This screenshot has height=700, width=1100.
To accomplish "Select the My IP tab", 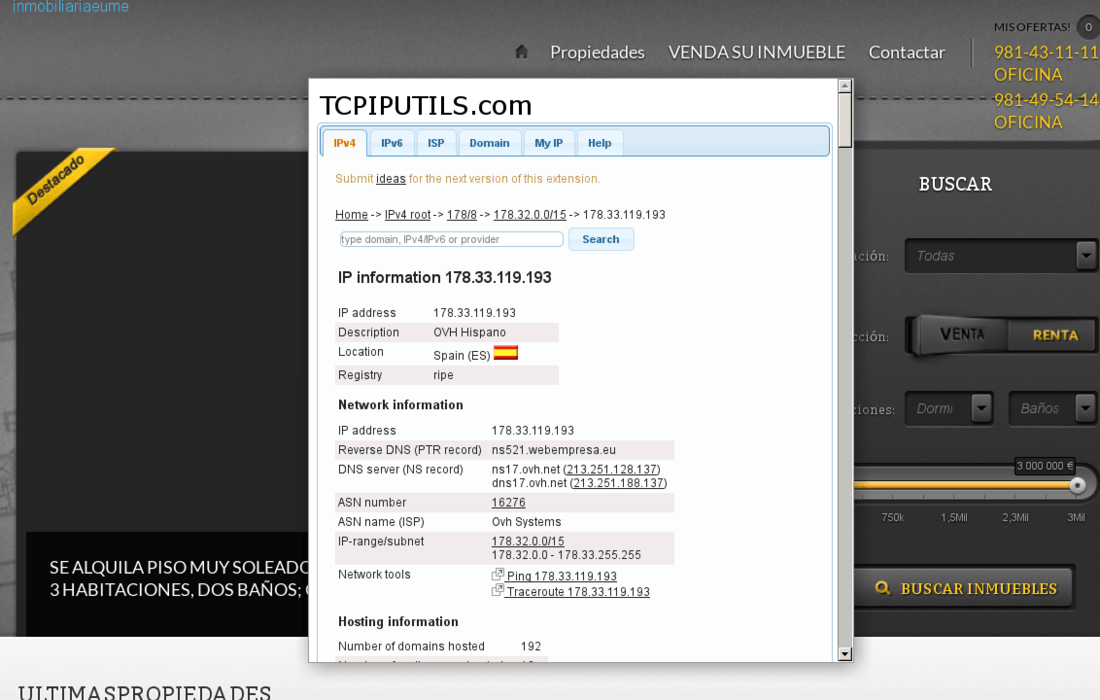I will point(549,143).
